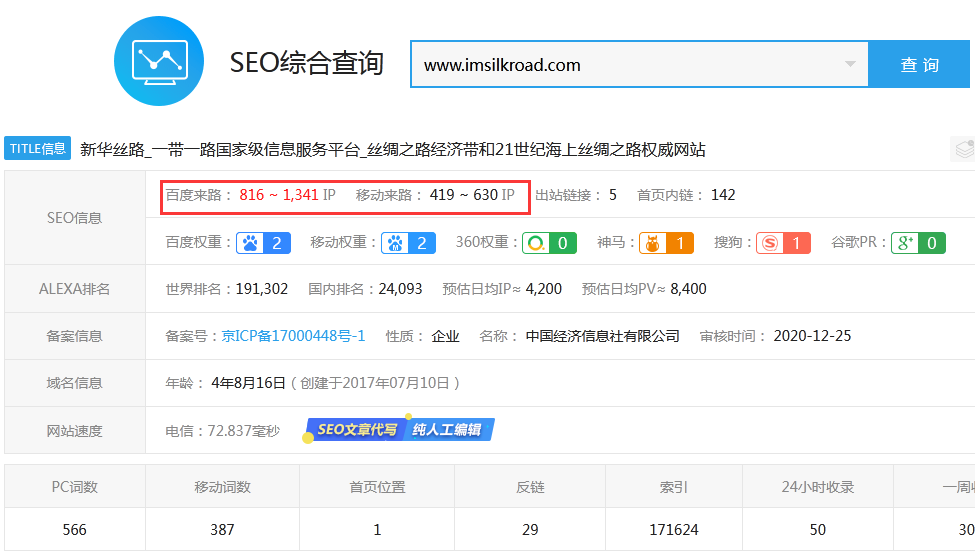Click the company name 中国经济信息社有限公司
This screenshot has height=558, width=975.
point(603,336)
